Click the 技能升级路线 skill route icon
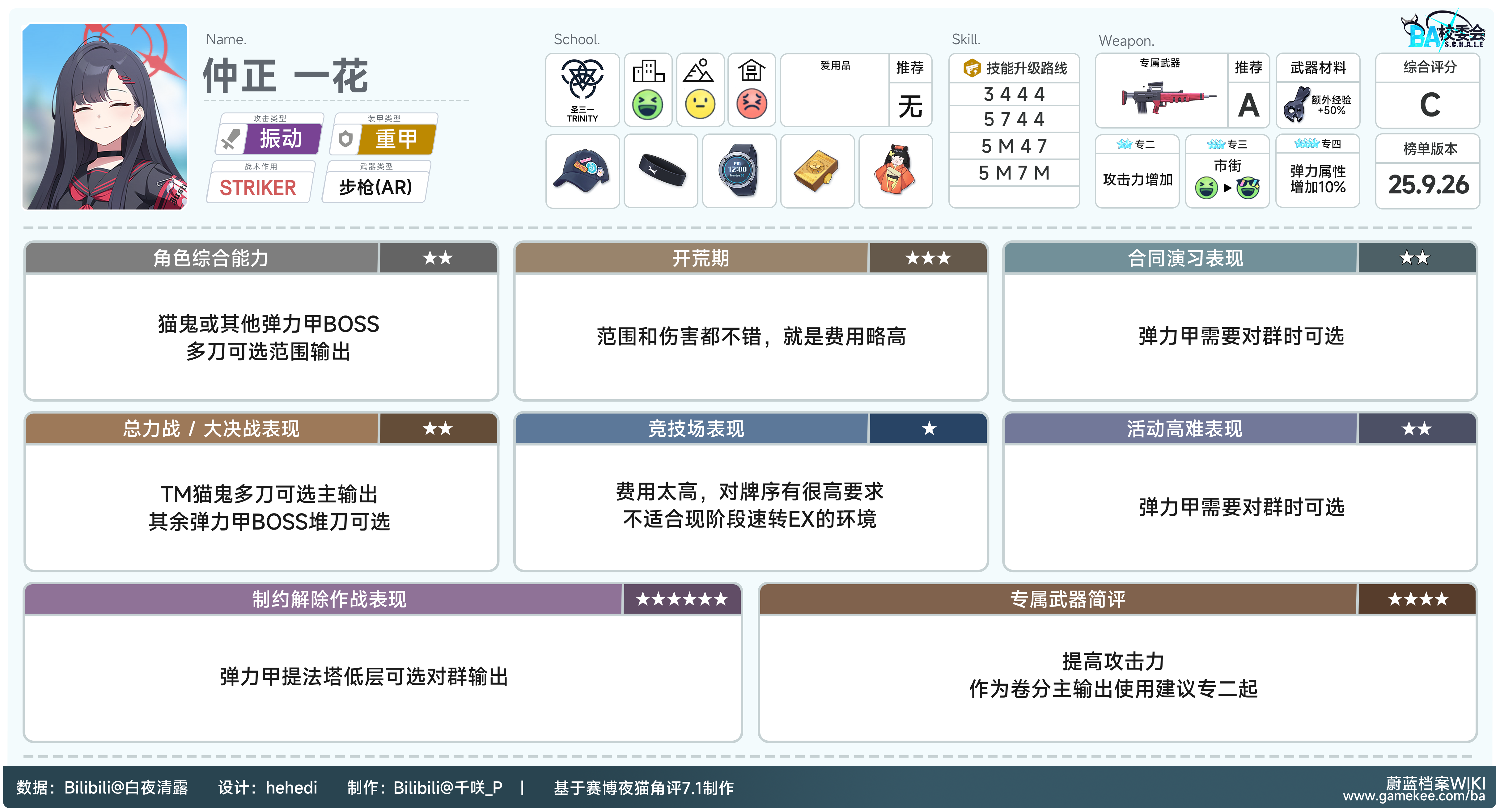 click(x=971, y=68)
